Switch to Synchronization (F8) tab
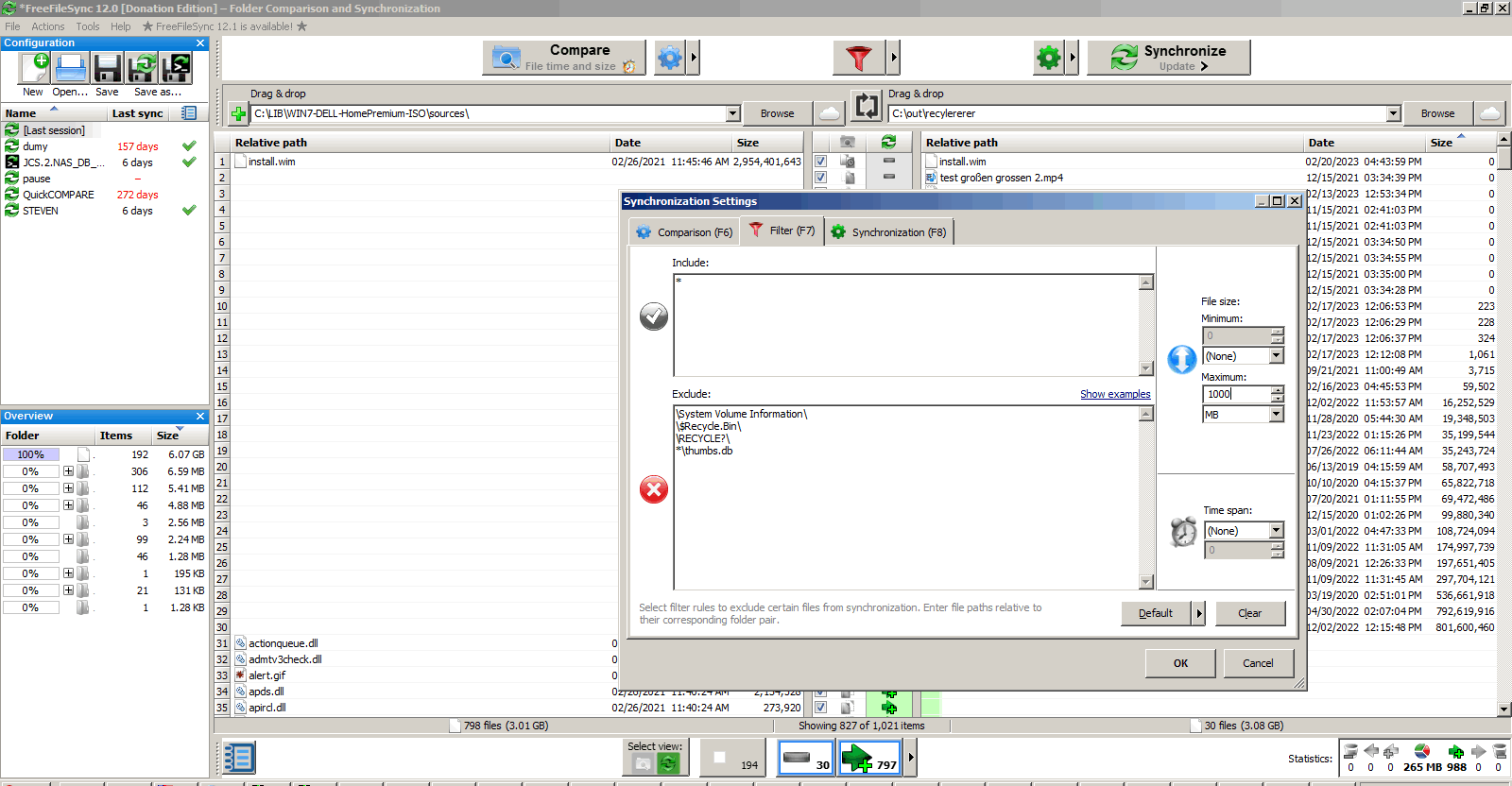Image resolution: width=1512 pixels, height=786 pixels. (888, 232)
